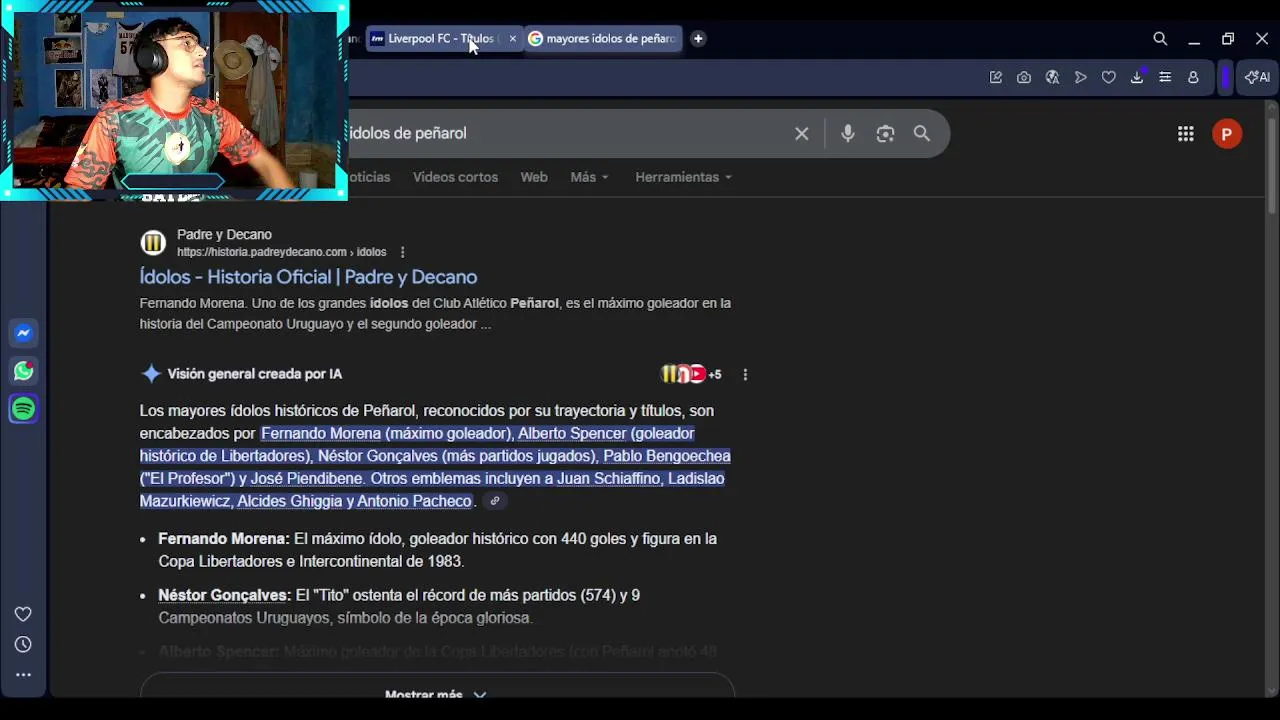Select Videos cortos search filter

(x=455, y=177)
